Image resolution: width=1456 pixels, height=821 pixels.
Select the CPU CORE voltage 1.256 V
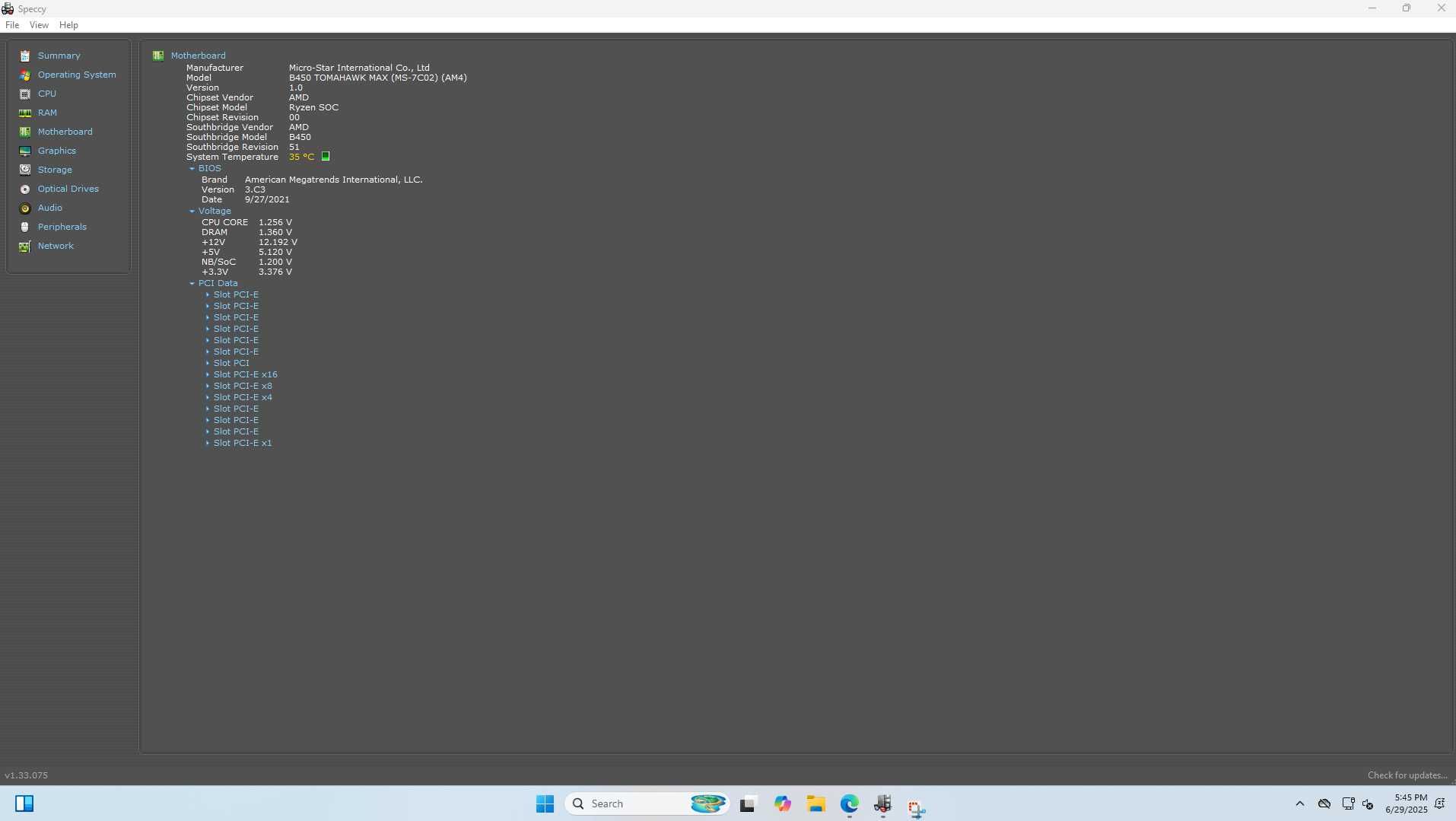tap(275, 222)
